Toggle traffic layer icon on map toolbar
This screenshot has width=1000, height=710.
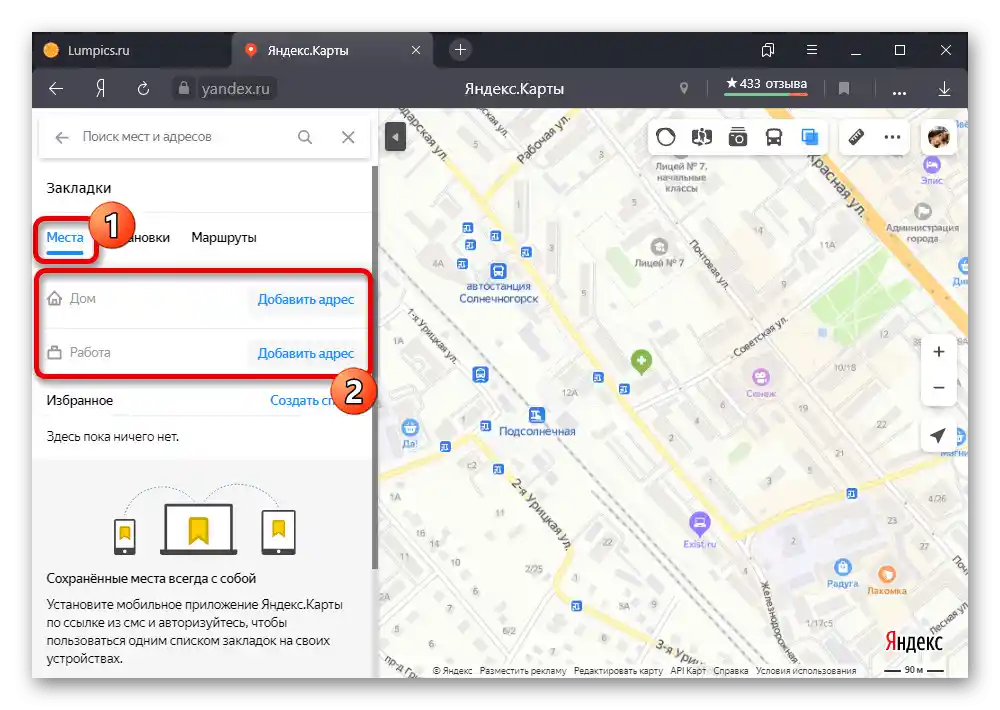pos(666,137)
